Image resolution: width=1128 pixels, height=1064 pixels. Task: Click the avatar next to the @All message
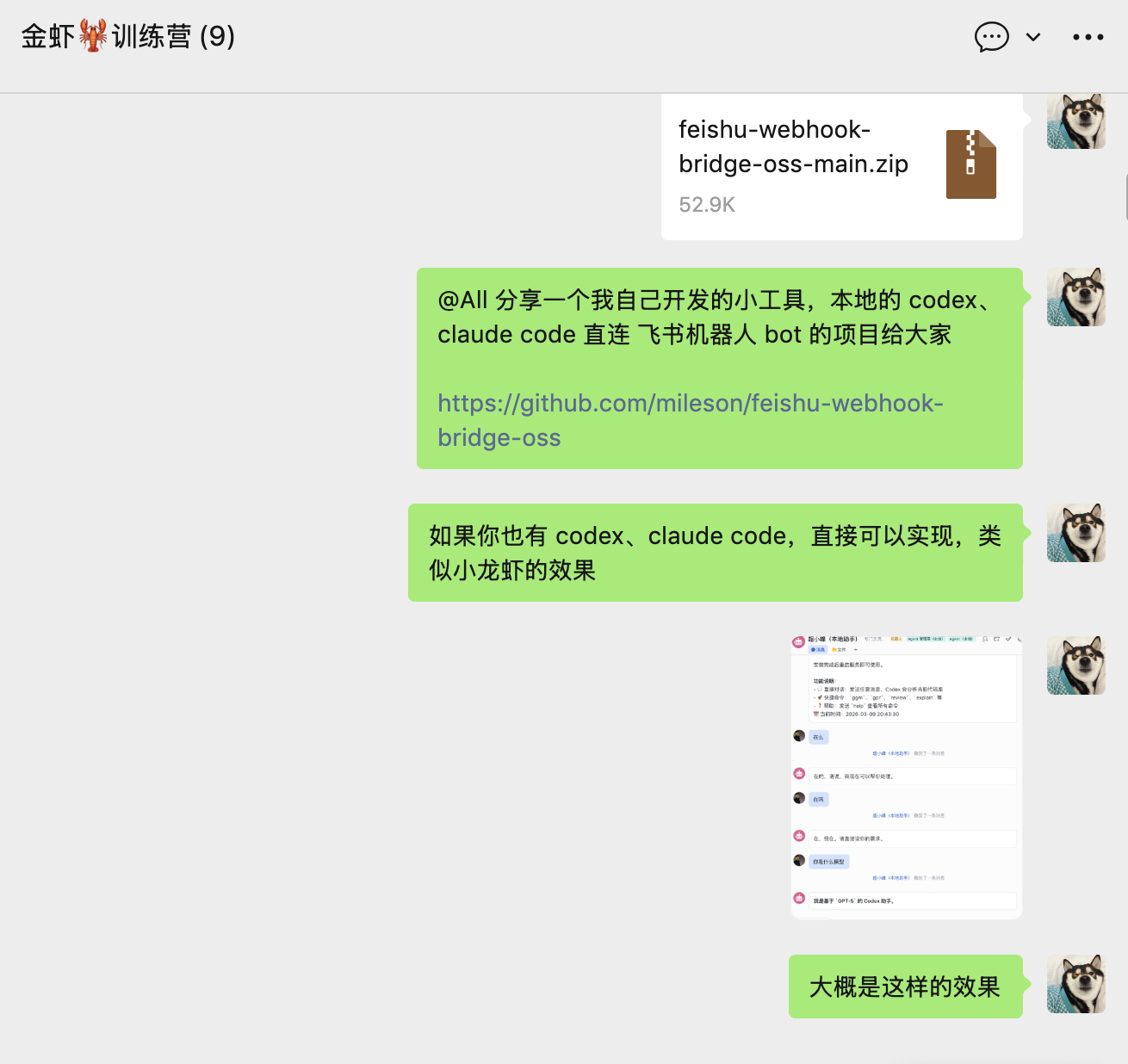point(1075,297)
